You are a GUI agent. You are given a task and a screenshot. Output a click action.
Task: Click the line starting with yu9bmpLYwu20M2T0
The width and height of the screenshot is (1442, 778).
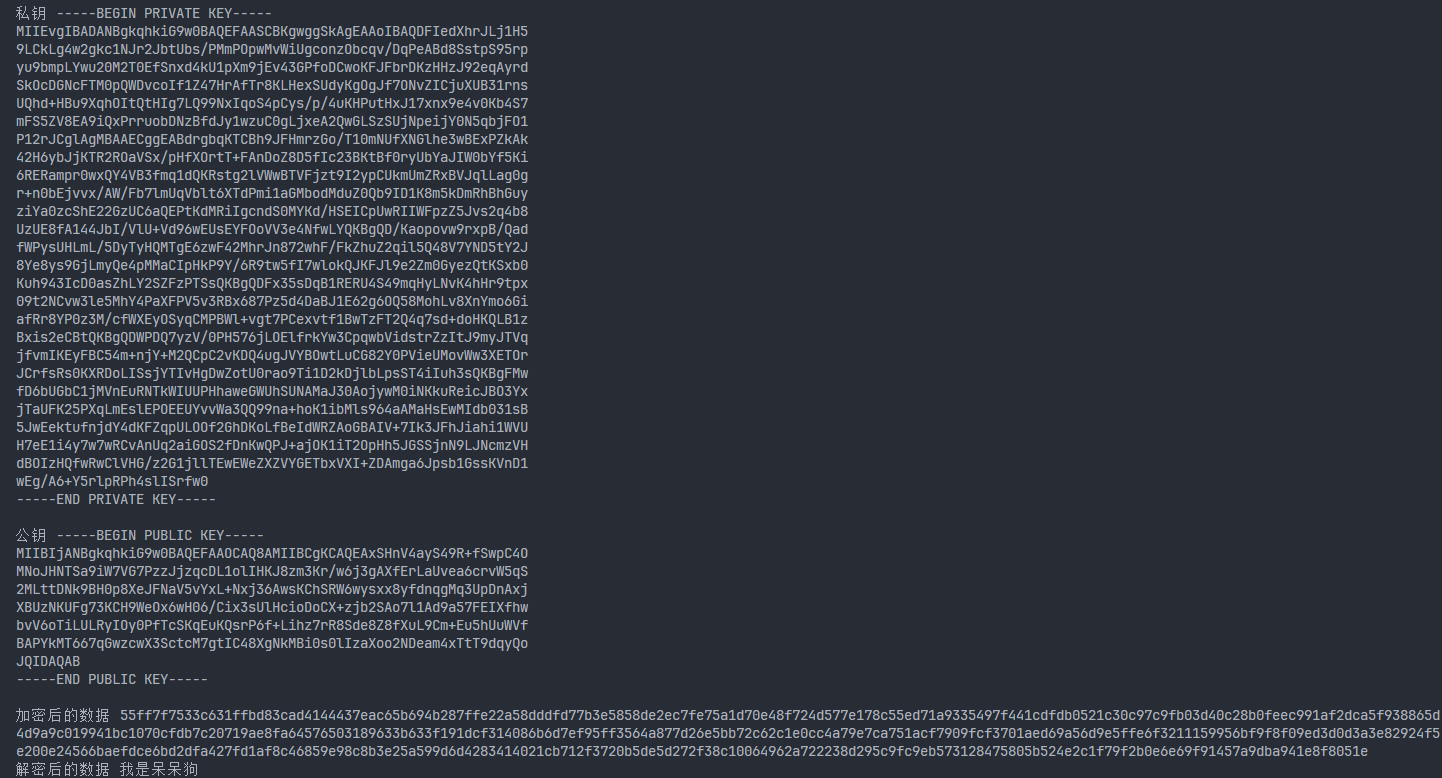pos(272,67)
